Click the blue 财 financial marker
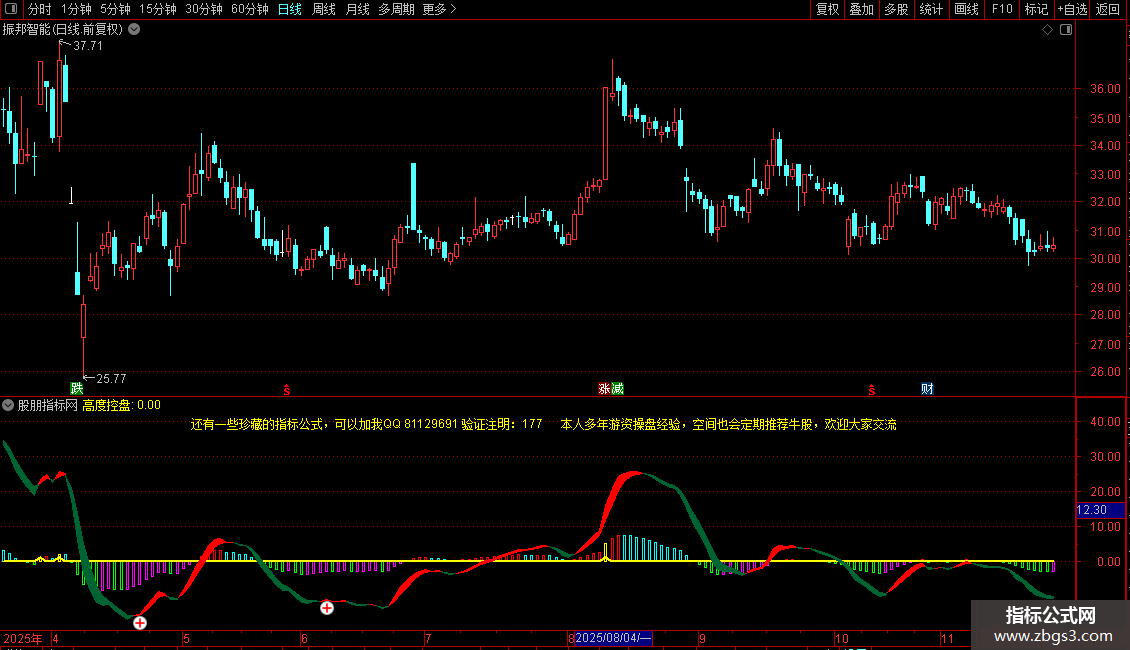Viewport: 1130px width, 650px height. 927,388
